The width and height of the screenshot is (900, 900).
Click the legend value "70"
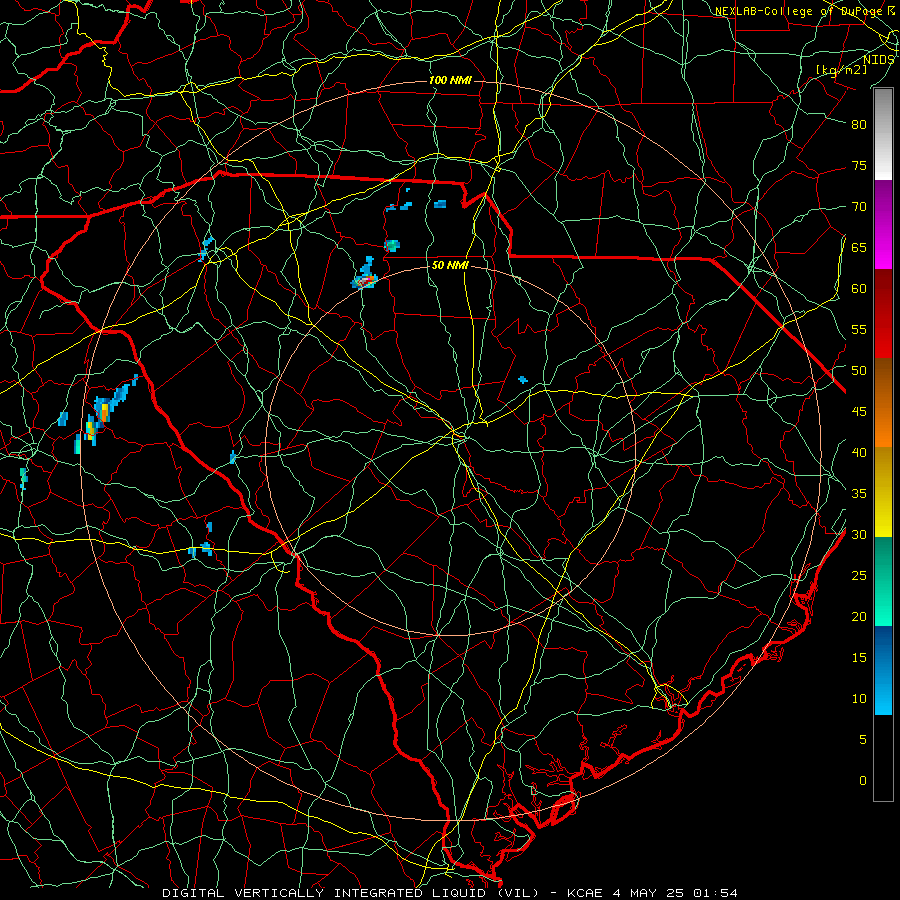859,207
